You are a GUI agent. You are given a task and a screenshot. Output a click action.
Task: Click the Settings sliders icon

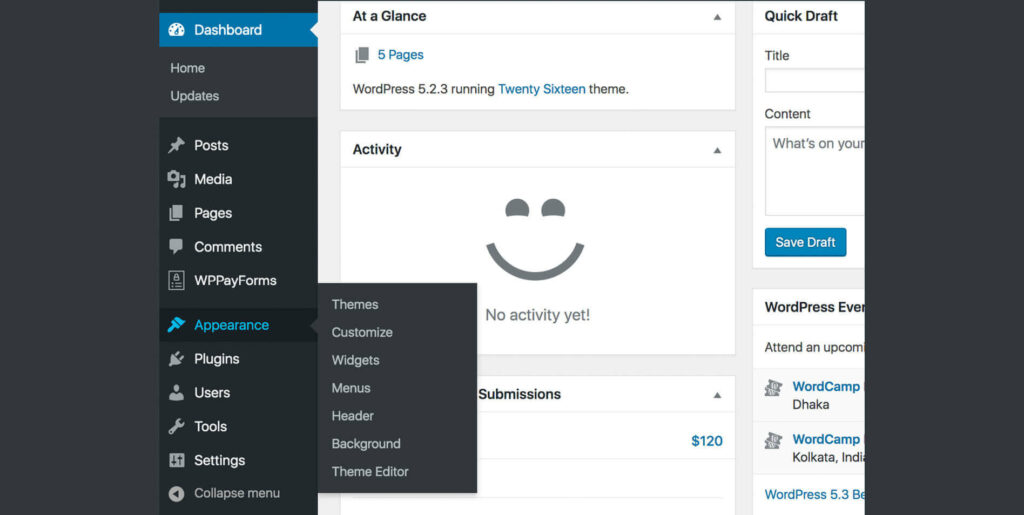(176, 460)
